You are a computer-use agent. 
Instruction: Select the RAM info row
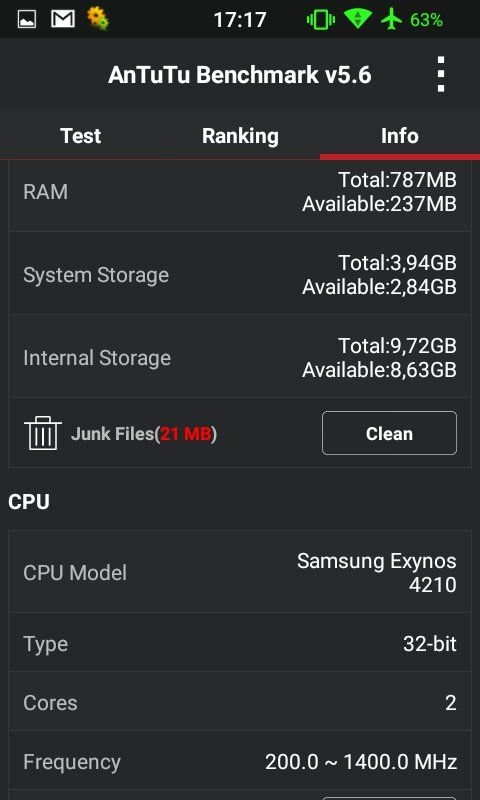240,192
